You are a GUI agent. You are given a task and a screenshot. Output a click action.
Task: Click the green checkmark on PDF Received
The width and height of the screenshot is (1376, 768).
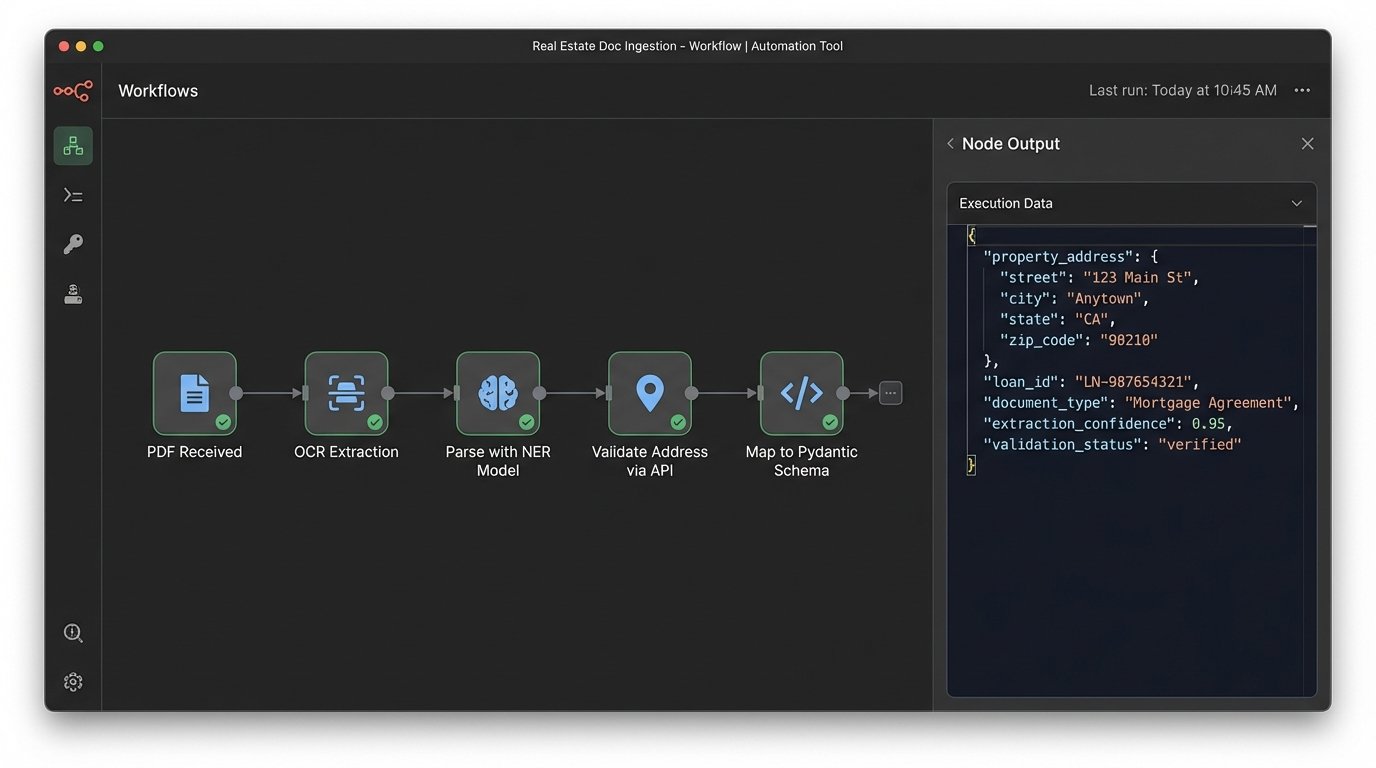[223, 423]
